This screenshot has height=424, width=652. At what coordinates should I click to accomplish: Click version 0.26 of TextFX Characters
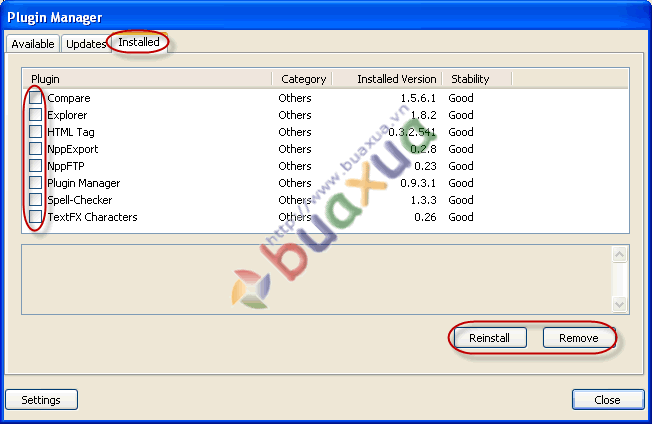click(425, 217)
